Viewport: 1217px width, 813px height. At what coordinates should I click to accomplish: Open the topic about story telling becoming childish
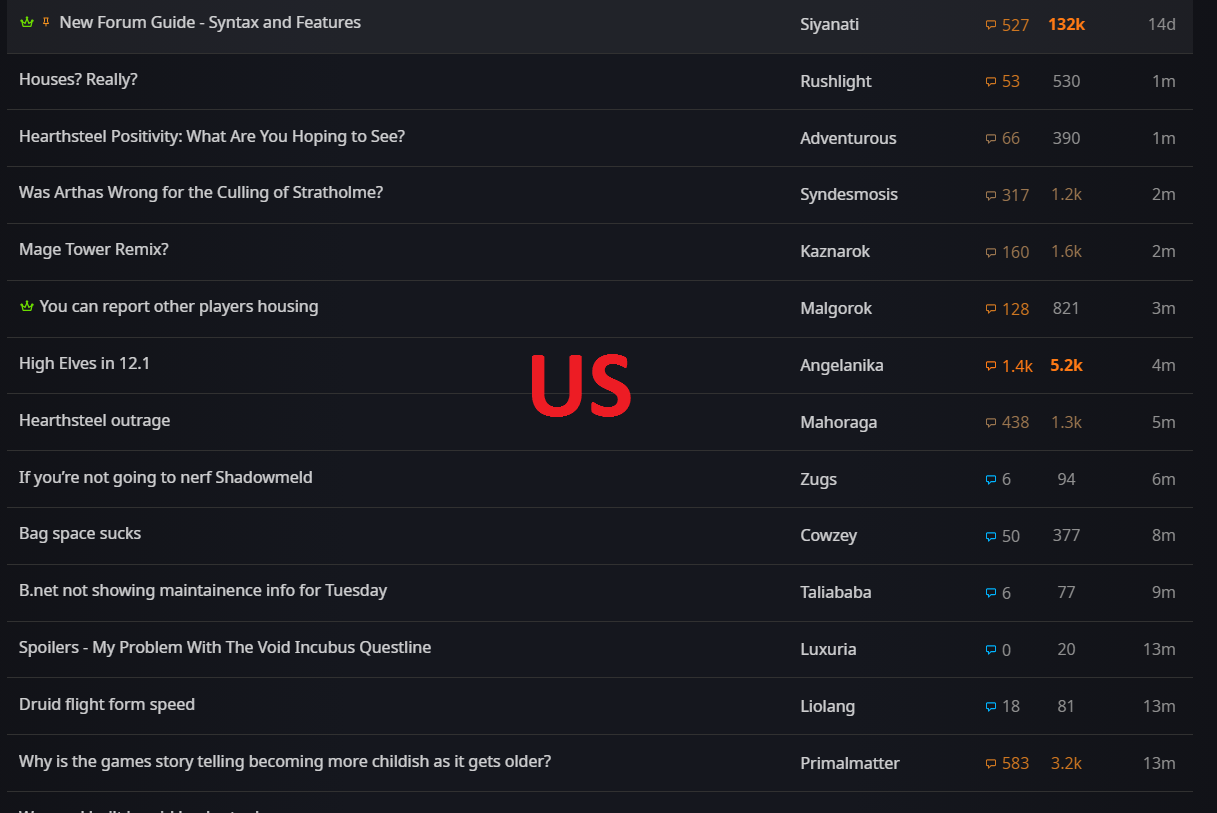coord(285,761)
